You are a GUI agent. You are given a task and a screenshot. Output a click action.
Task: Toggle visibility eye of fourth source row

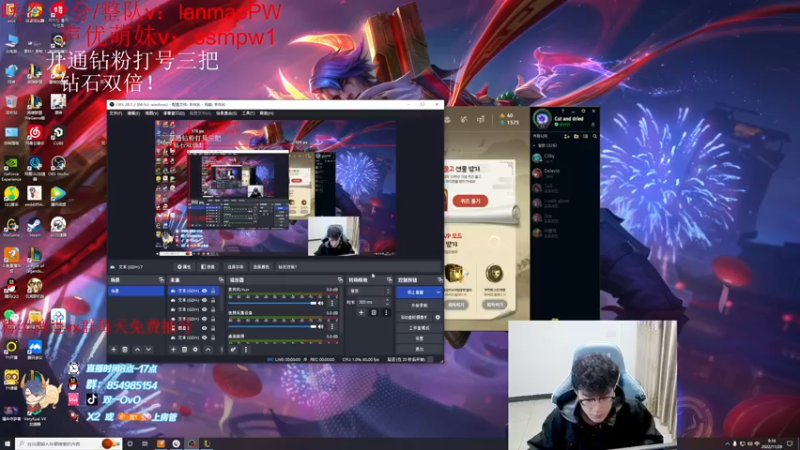(x=205, y=319)
